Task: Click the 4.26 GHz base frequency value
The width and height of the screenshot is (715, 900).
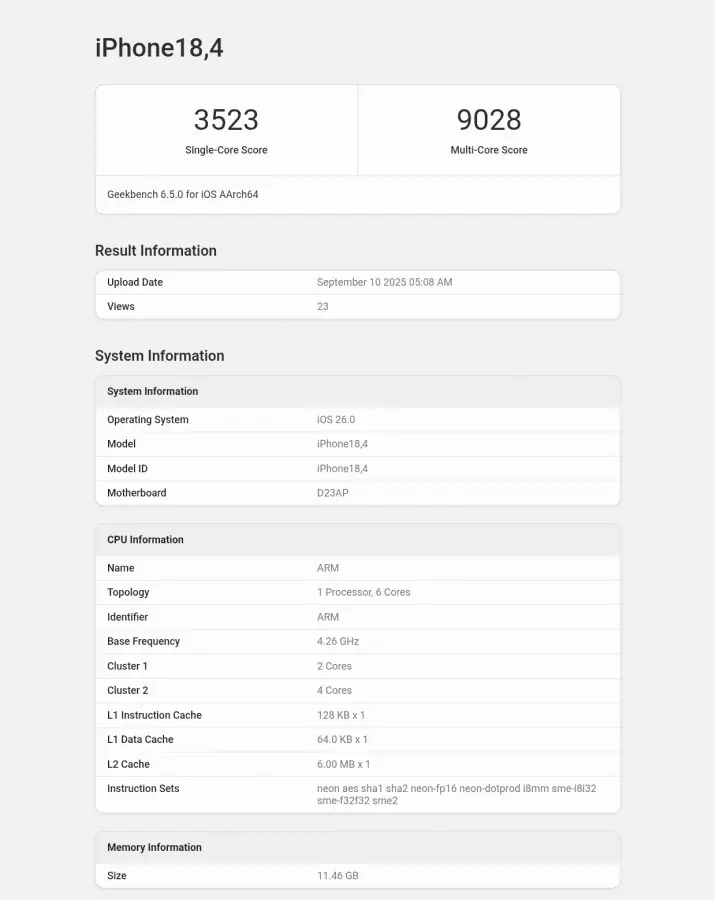Action: (x=338, y=642)
